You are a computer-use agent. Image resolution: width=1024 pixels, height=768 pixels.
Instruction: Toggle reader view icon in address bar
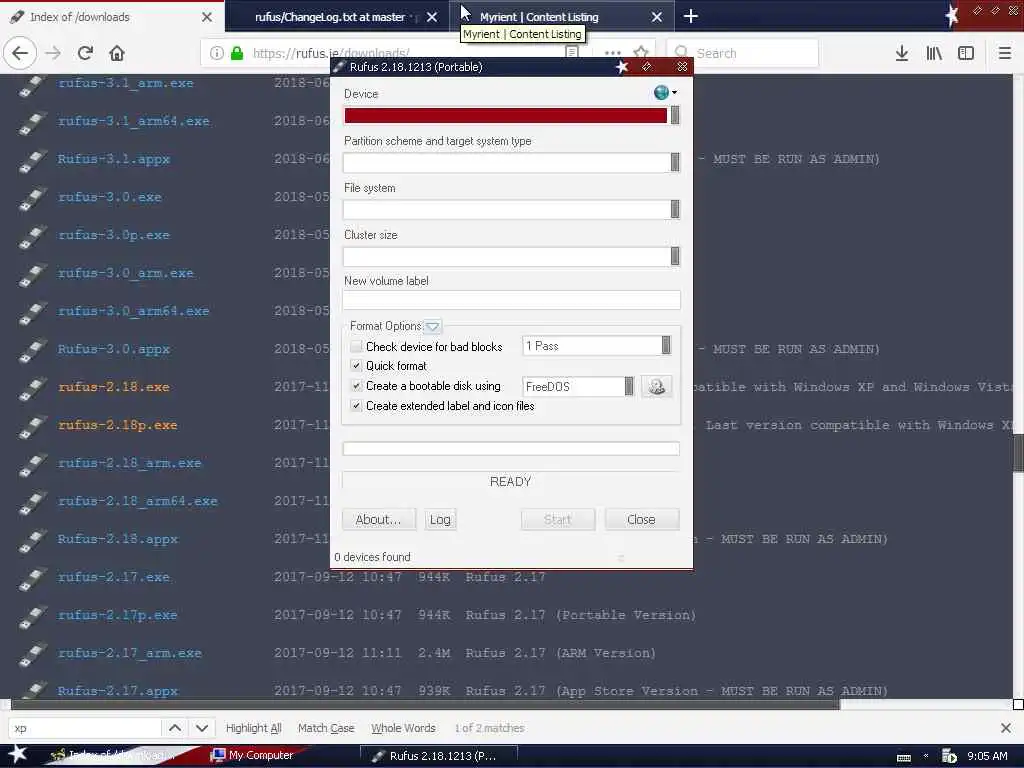pos(571,52)
